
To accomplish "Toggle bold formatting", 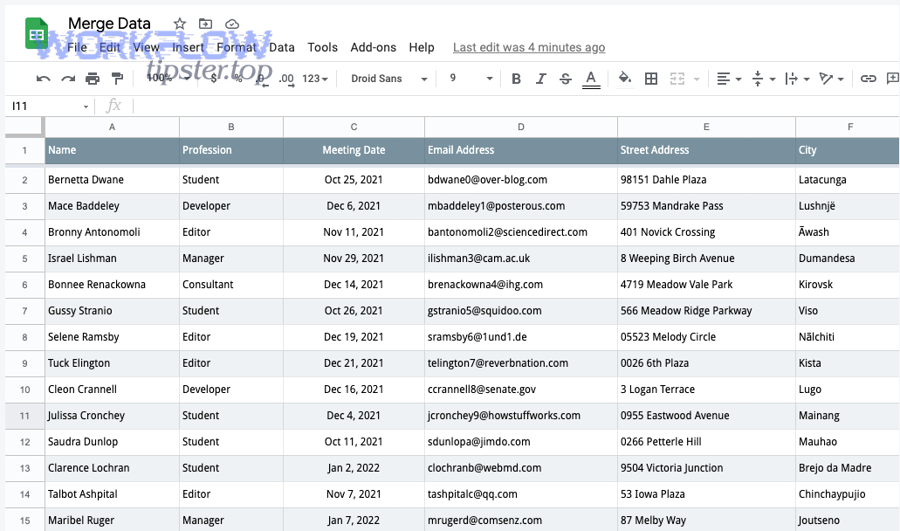I will 516,79.
